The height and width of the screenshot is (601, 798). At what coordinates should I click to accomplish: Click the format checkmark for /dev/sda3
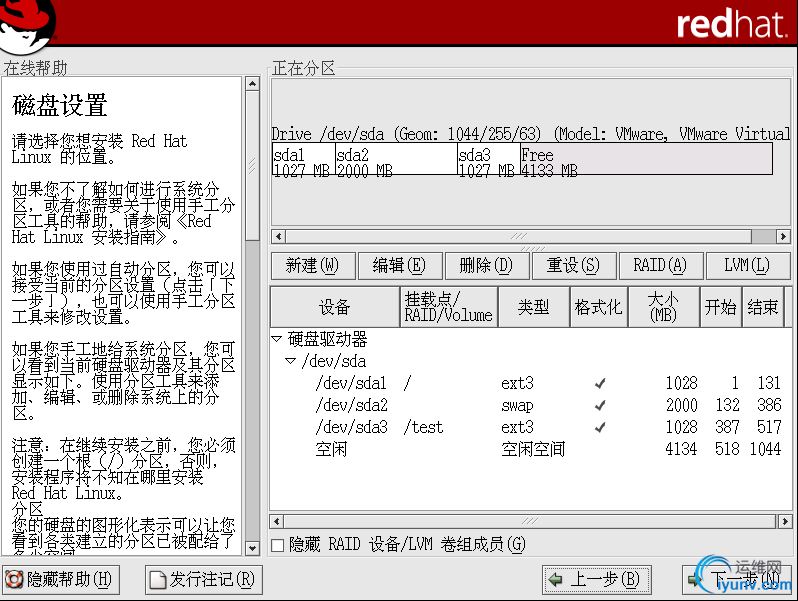[600, 427]
